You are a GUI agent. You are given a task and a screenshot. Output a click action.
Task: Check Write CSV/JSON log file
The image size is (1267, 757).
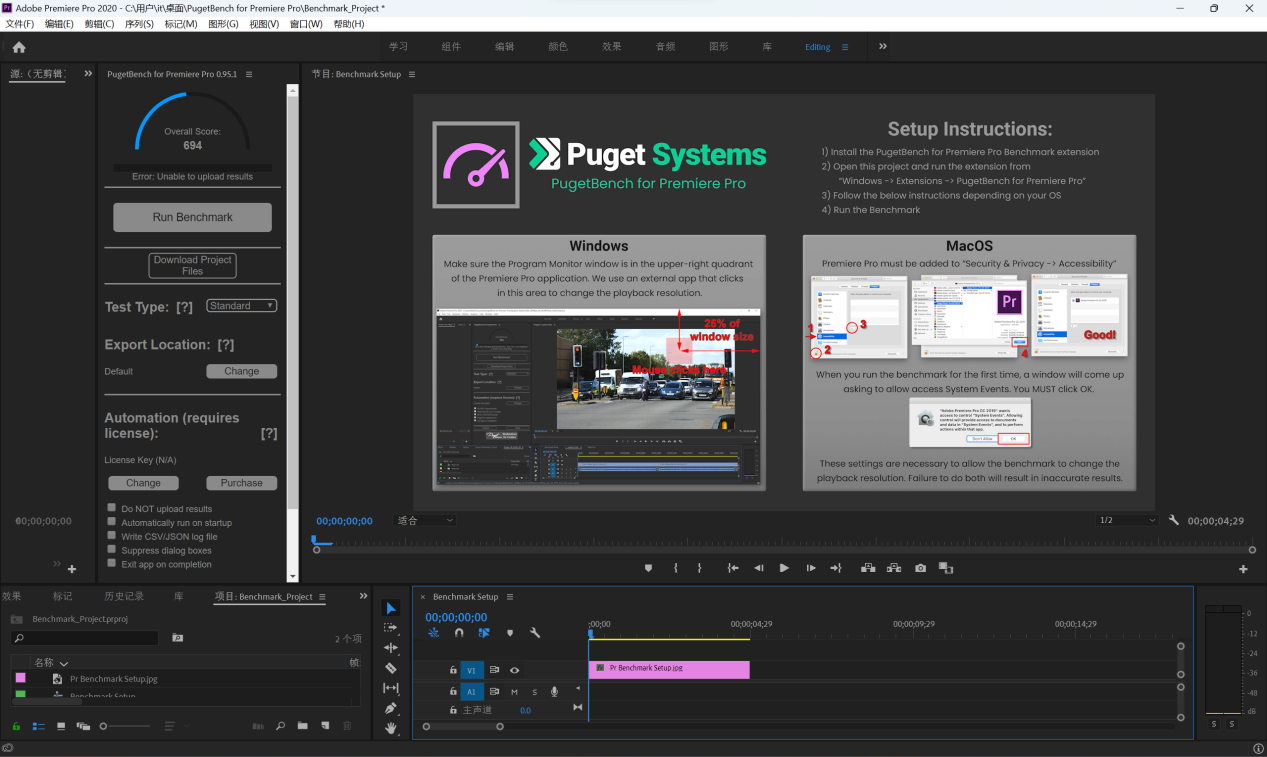click(112, 536)
